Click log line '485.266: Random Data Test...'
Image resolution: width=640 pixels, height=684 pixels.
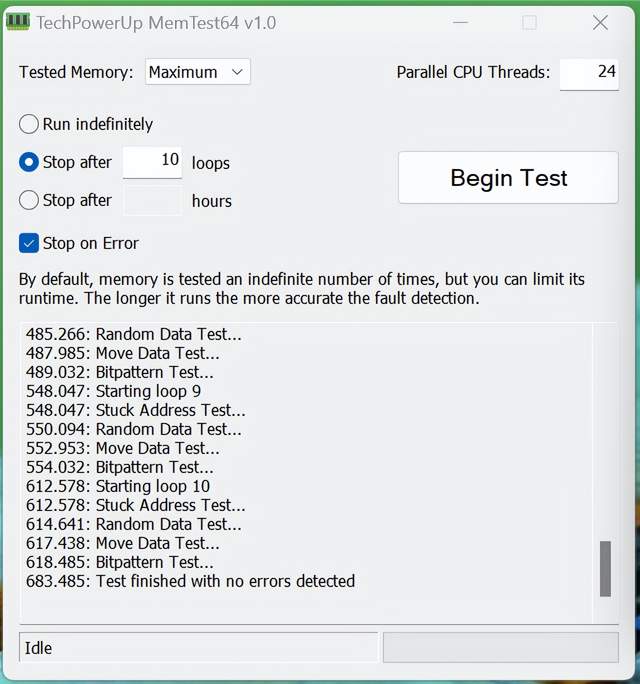coord(133,334)
